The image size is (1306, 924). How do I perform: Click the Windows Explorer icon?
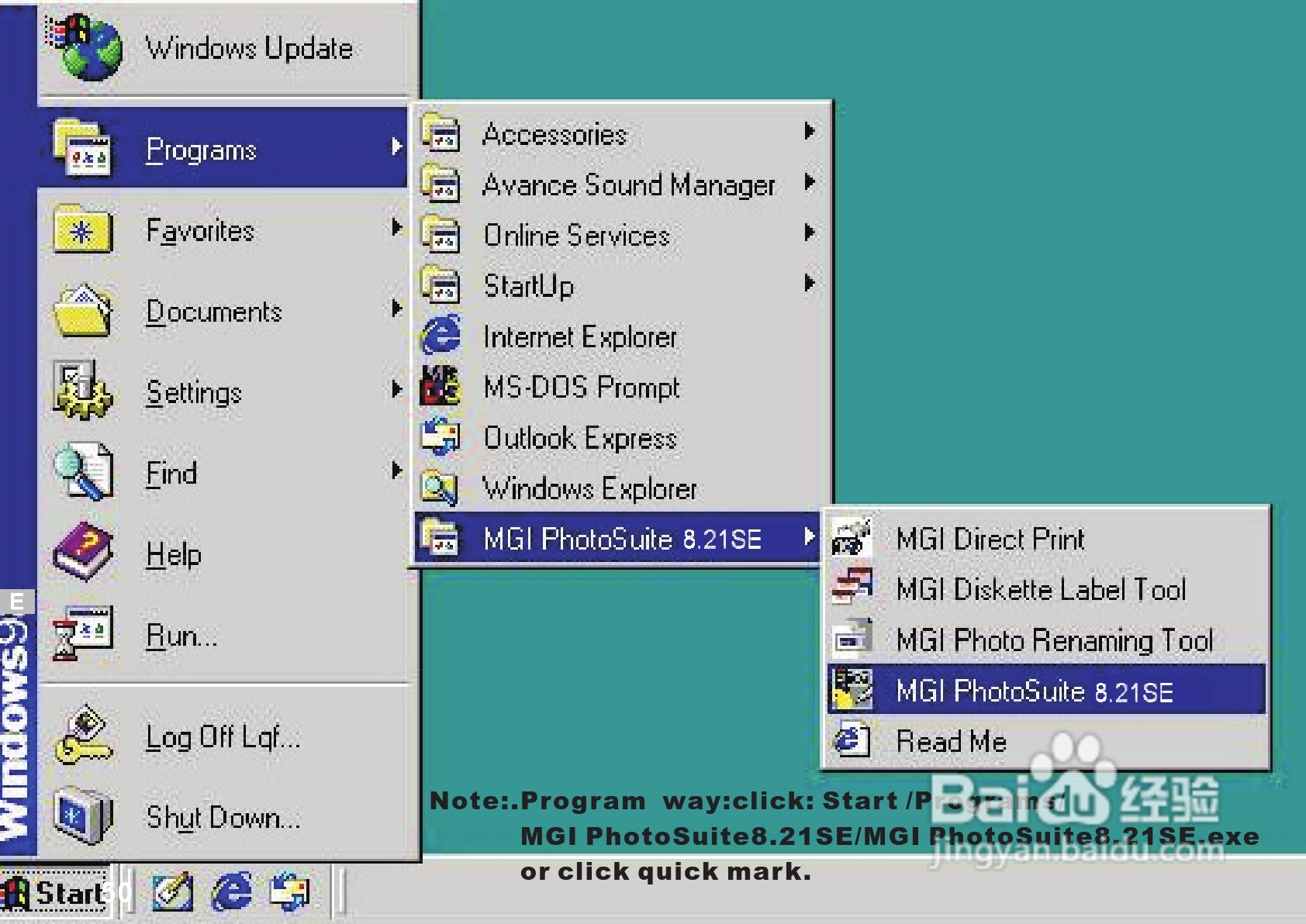pyautogui.click(x=440, y=487)
